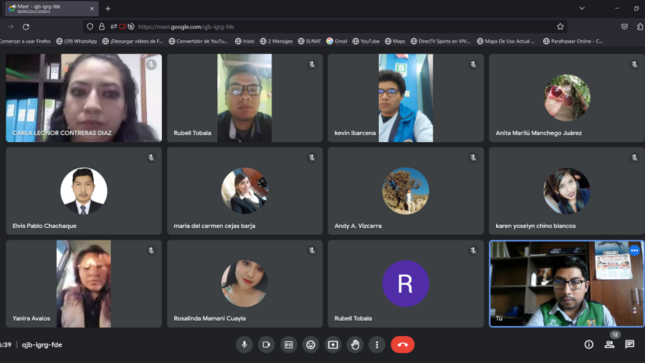Click Anita Marilù Manchego Juárez profile picture
The image size is (645, 363).
pyautogui.click(x=567, y=98)
